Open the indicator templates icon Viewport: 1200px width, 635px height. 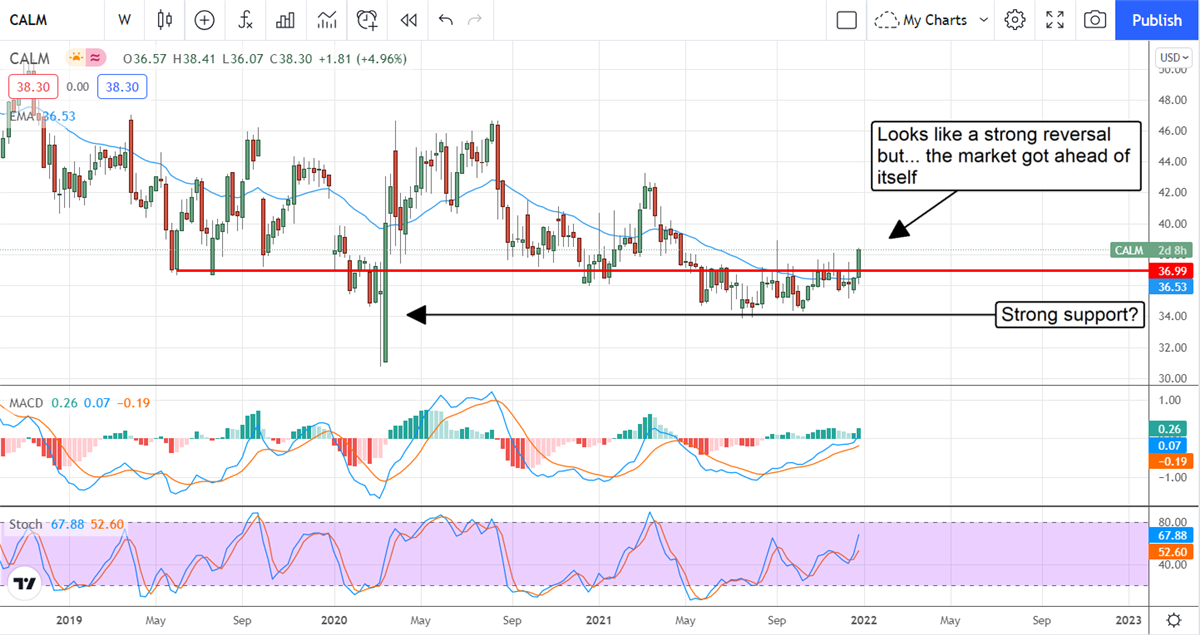326,19
